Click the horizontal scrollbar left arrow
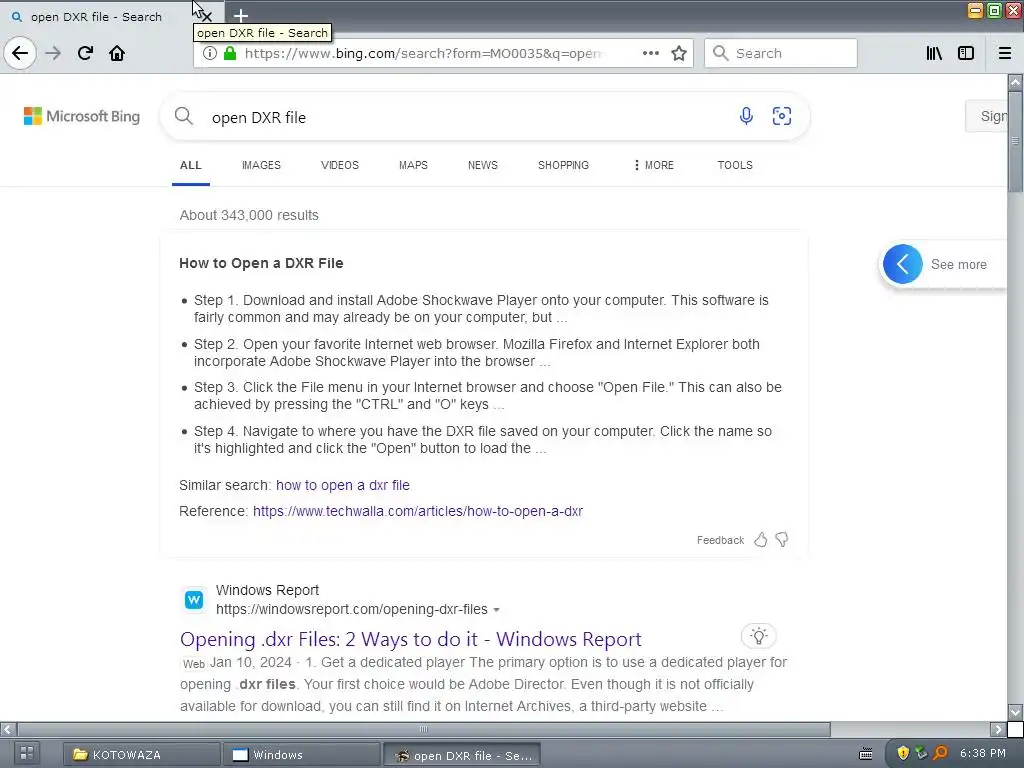Viewport: 1024px width, 768px height. (x=7, y=729)
